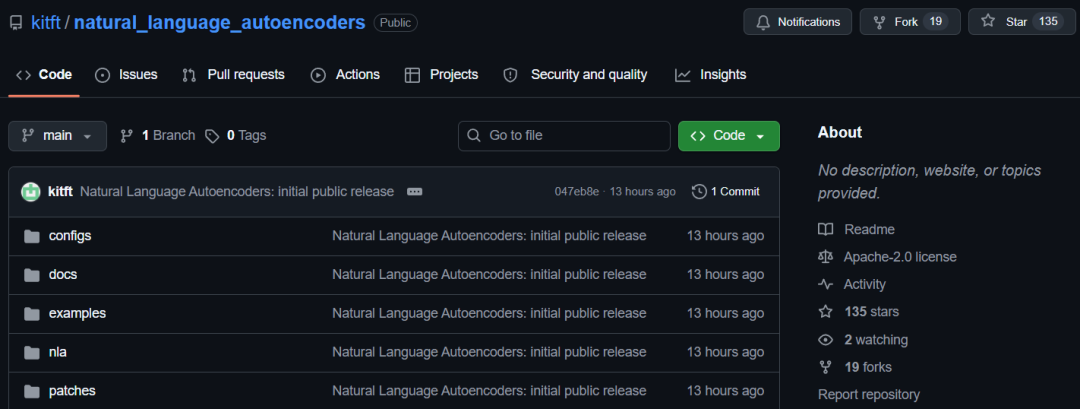The image size is (1080, 409).
Task: Click the tag icon beside 0 Tags
Action: (212, 136)
